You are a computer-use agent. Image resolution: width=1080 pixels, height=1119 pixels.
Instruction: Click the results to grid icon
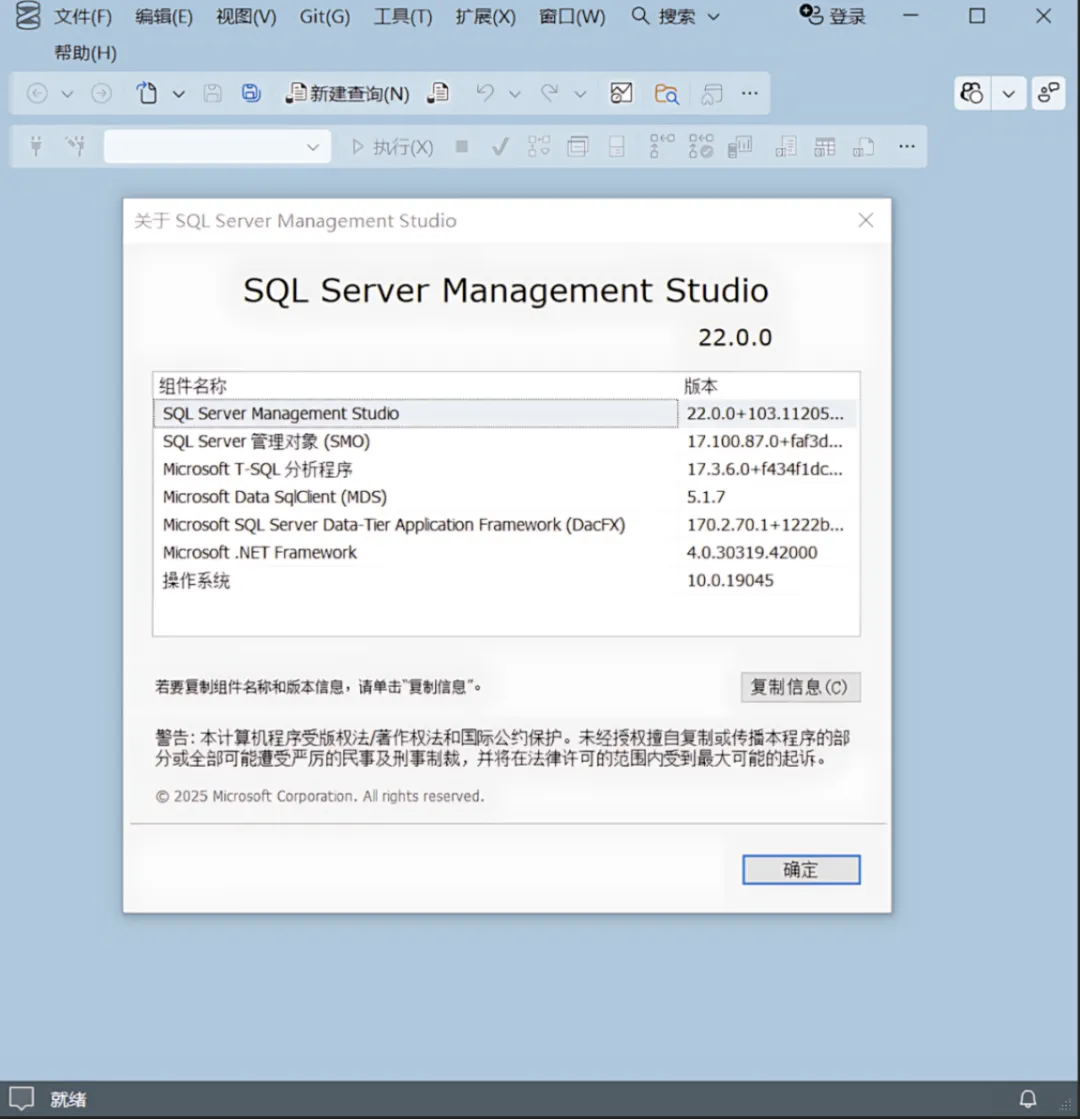pyautogui.click(x=824, y=147)
